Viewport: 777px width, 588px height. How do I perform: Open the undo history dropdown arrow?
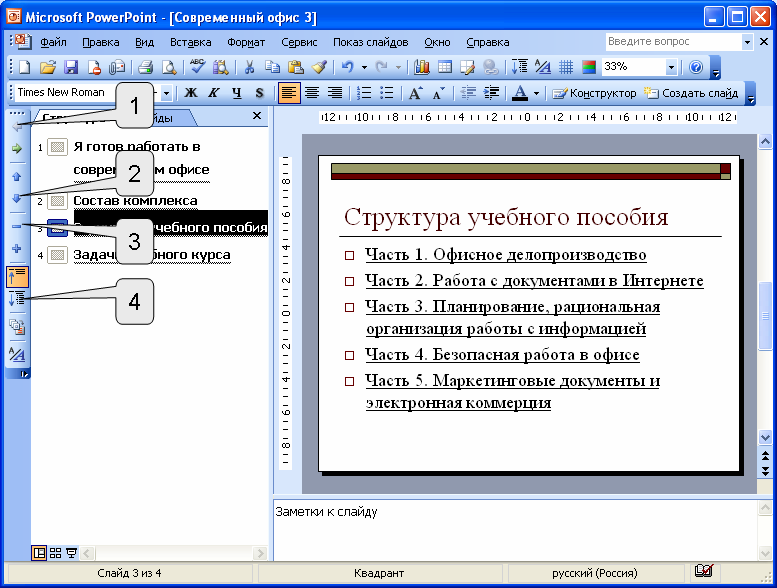[364, 67]
